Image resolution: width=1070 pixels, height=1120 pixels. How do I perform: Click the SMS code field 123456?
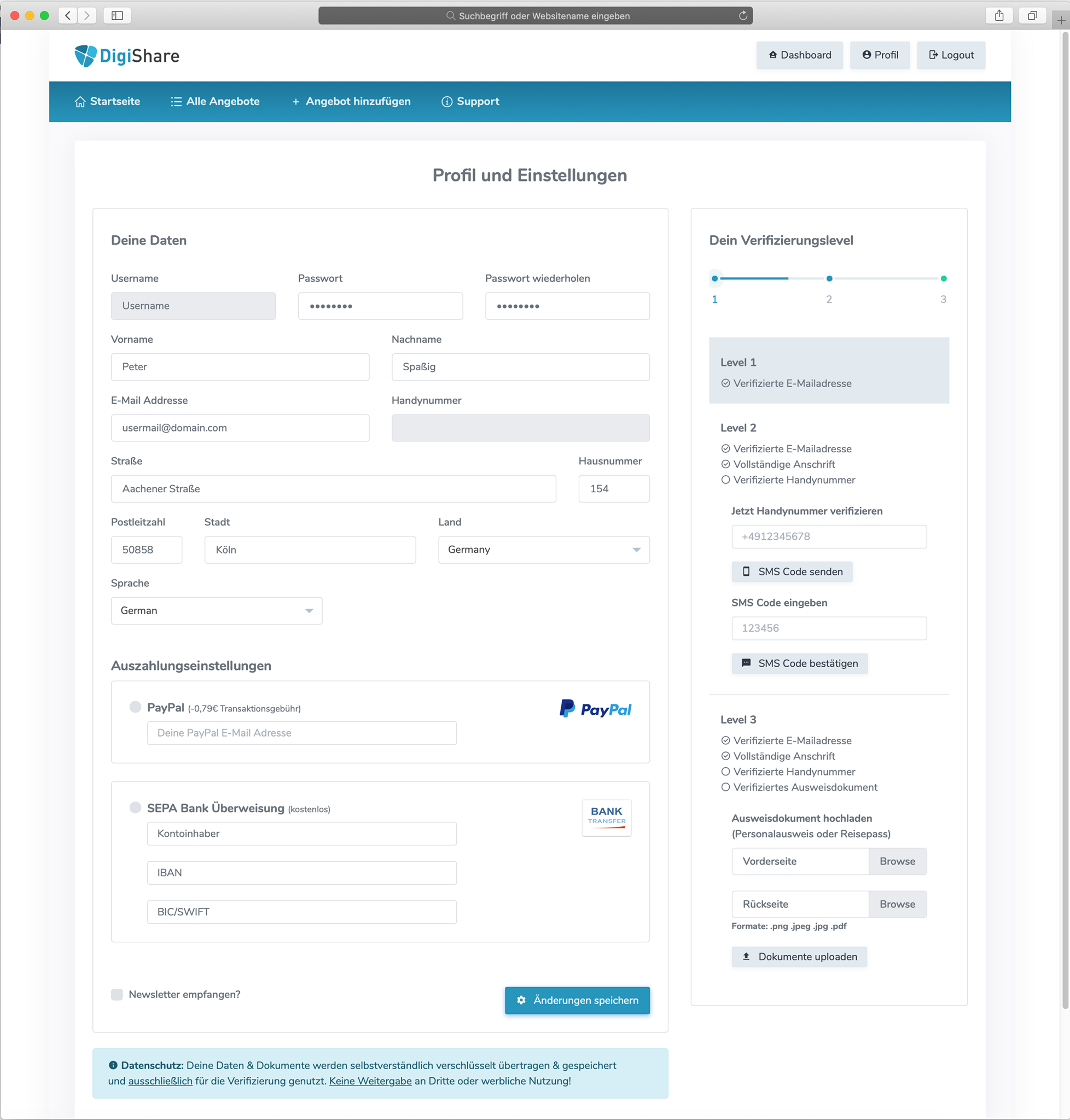coord(829,628)
